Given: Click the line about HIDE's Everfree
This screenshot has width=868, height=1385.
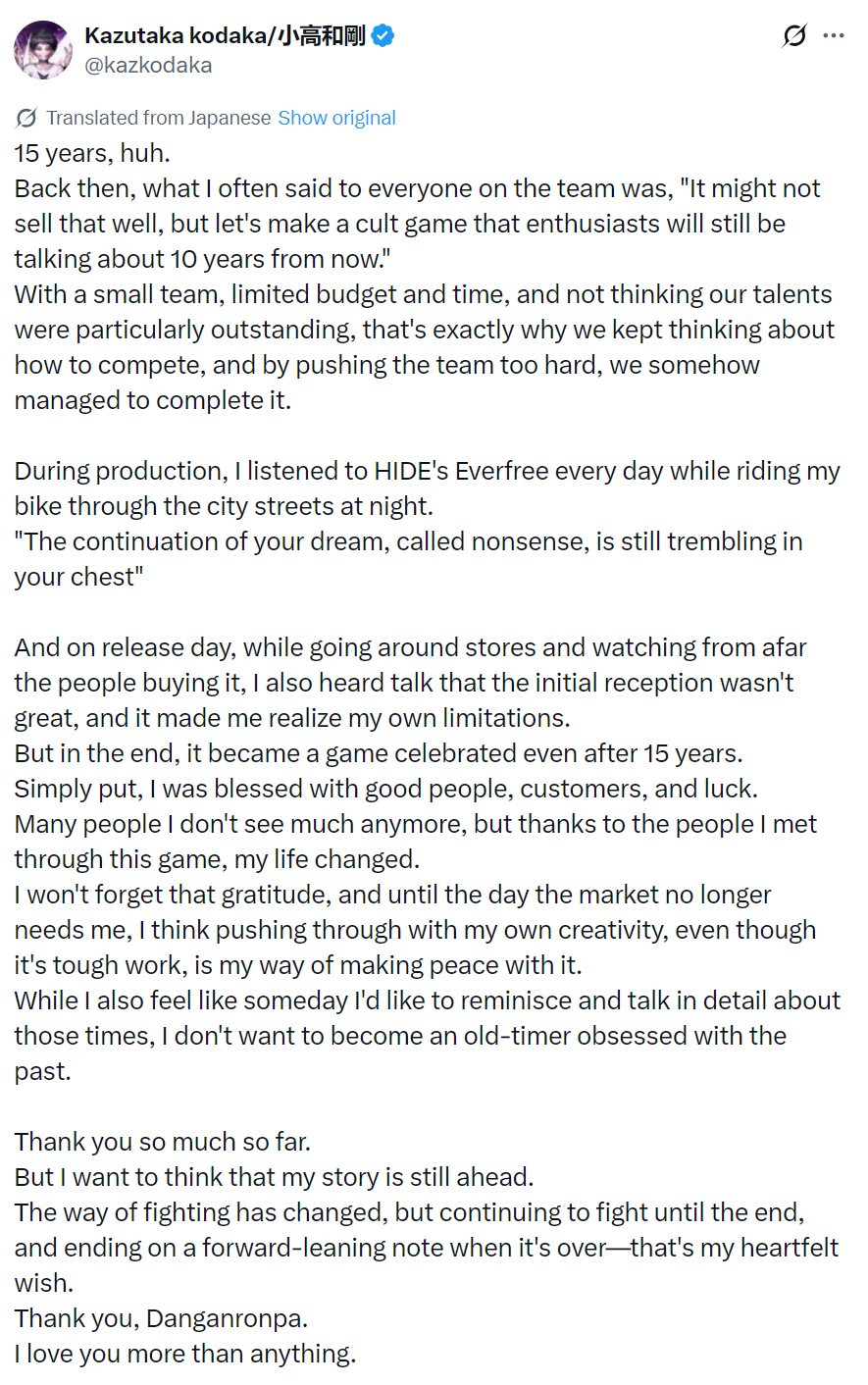Looking at the screenshot, I should 427,488.
